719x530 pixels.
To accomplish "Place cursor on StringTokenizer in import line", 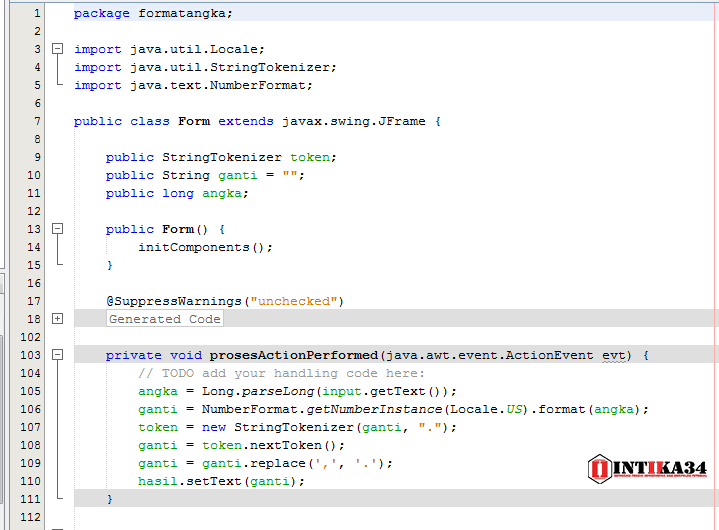I will [270, 67].
